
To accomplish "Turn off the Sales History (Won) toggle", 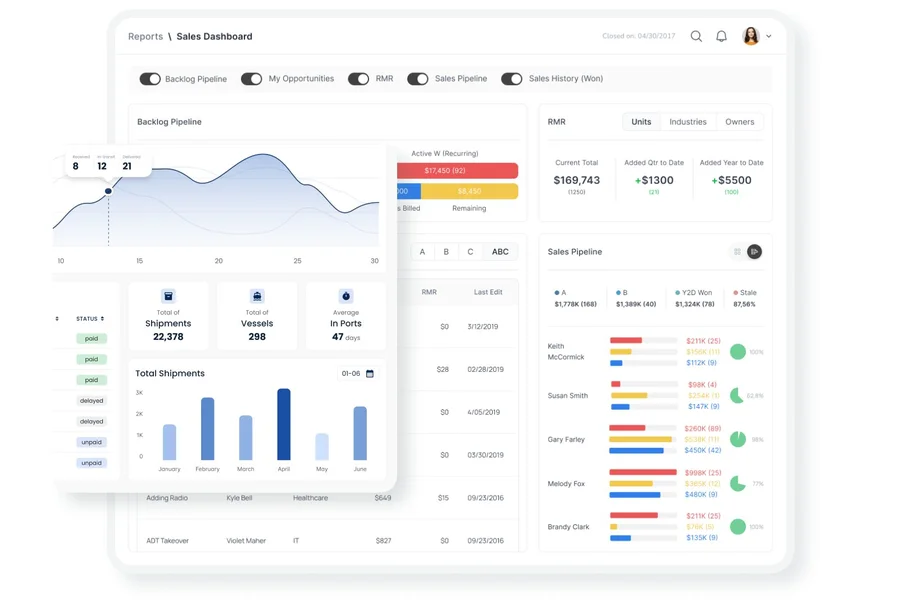I will [x=513, y=78].
